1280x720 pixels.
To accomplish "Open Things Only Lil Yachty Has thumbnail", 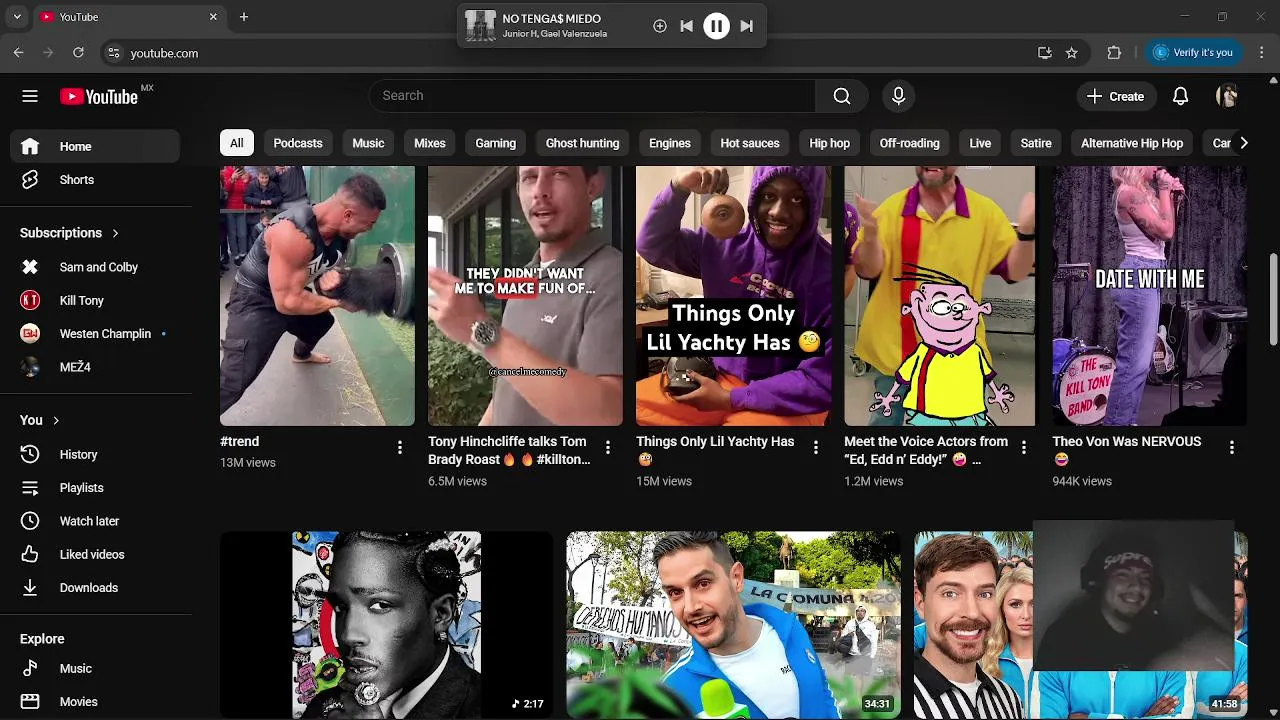I will 733,296.
